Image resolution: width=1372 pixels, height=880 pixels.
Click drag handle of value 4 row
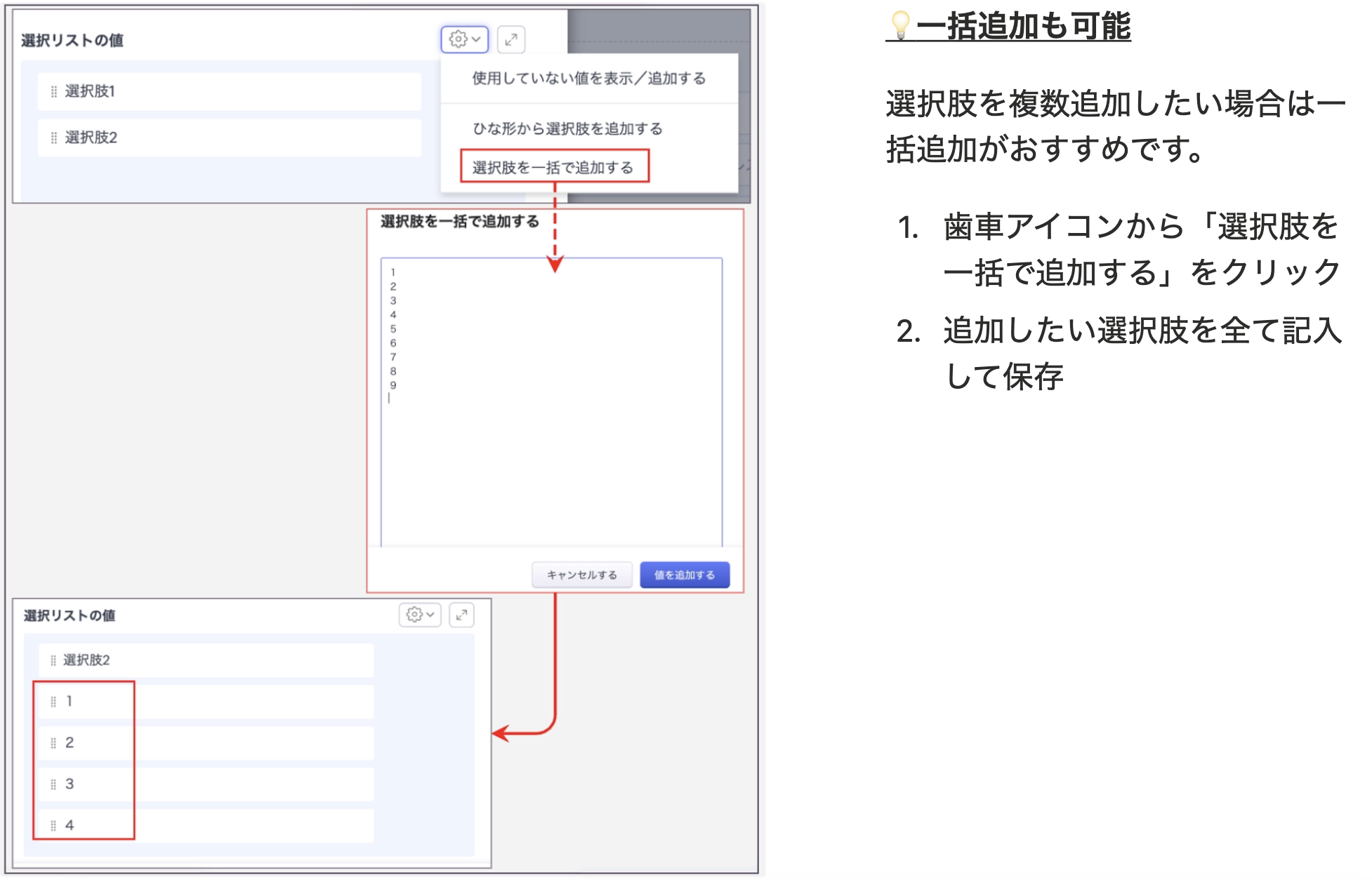point(53,826)
